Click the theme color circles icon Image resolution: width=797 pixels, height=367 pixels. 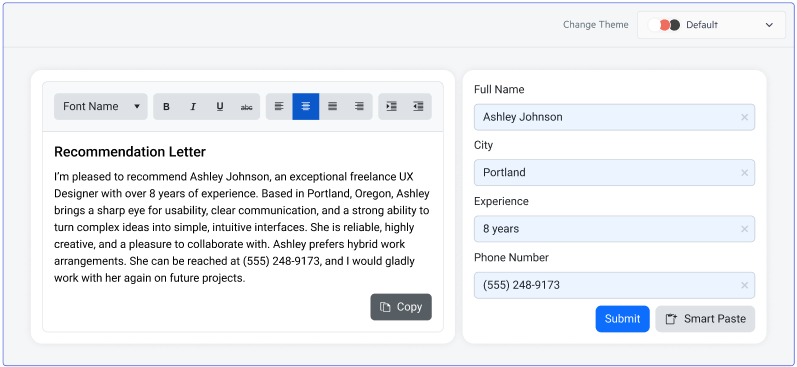[664, 25]
